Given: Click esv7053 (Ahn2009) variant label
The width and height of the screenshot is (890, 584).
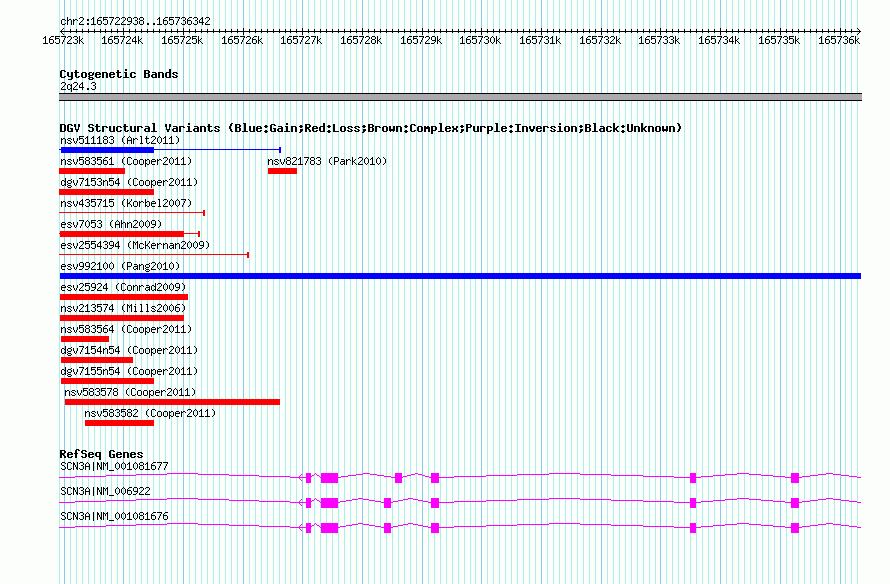Looking at the screenshot, I should click(111, 224).
